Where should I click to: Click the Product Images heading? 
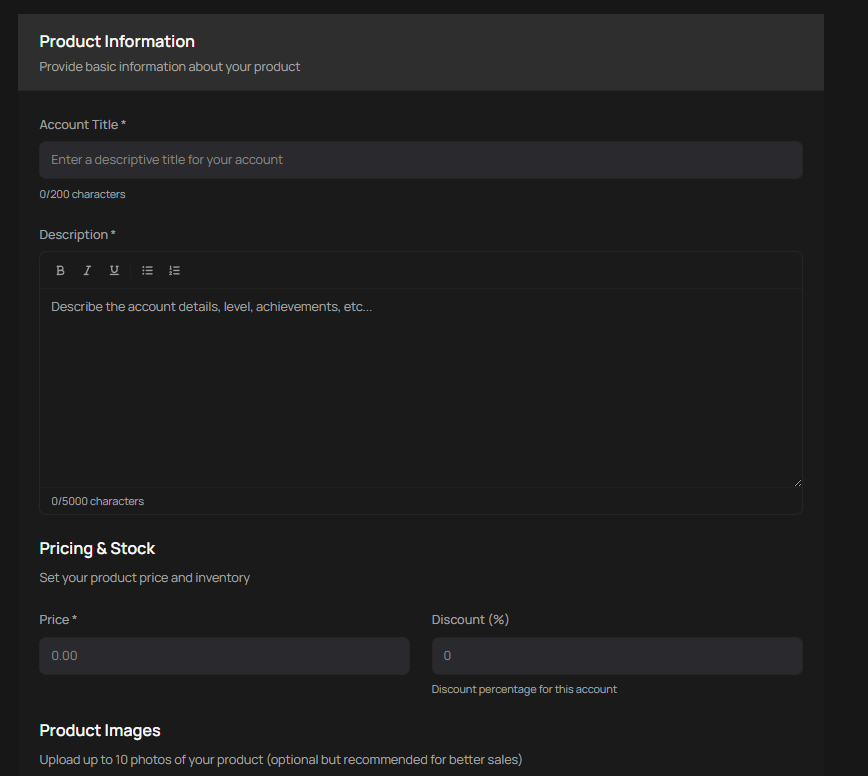point(100,731)
